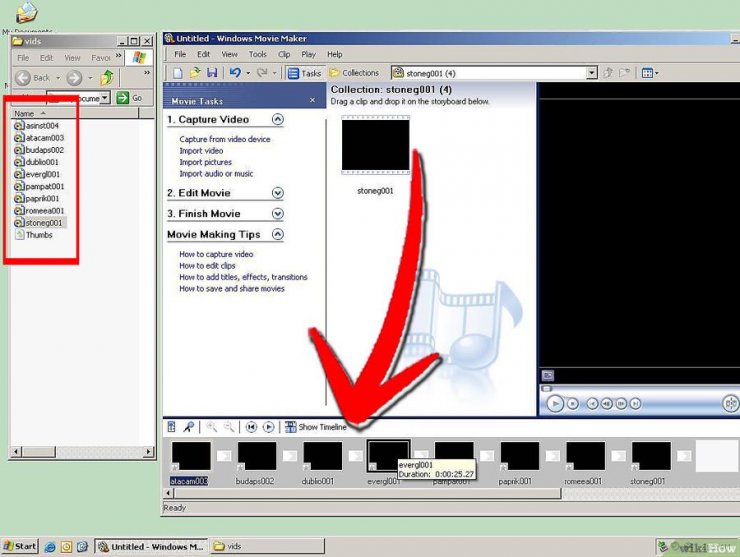The image size is (740, 557).
Task: Open How to capture video tip
Action: [x=216, y=254]
